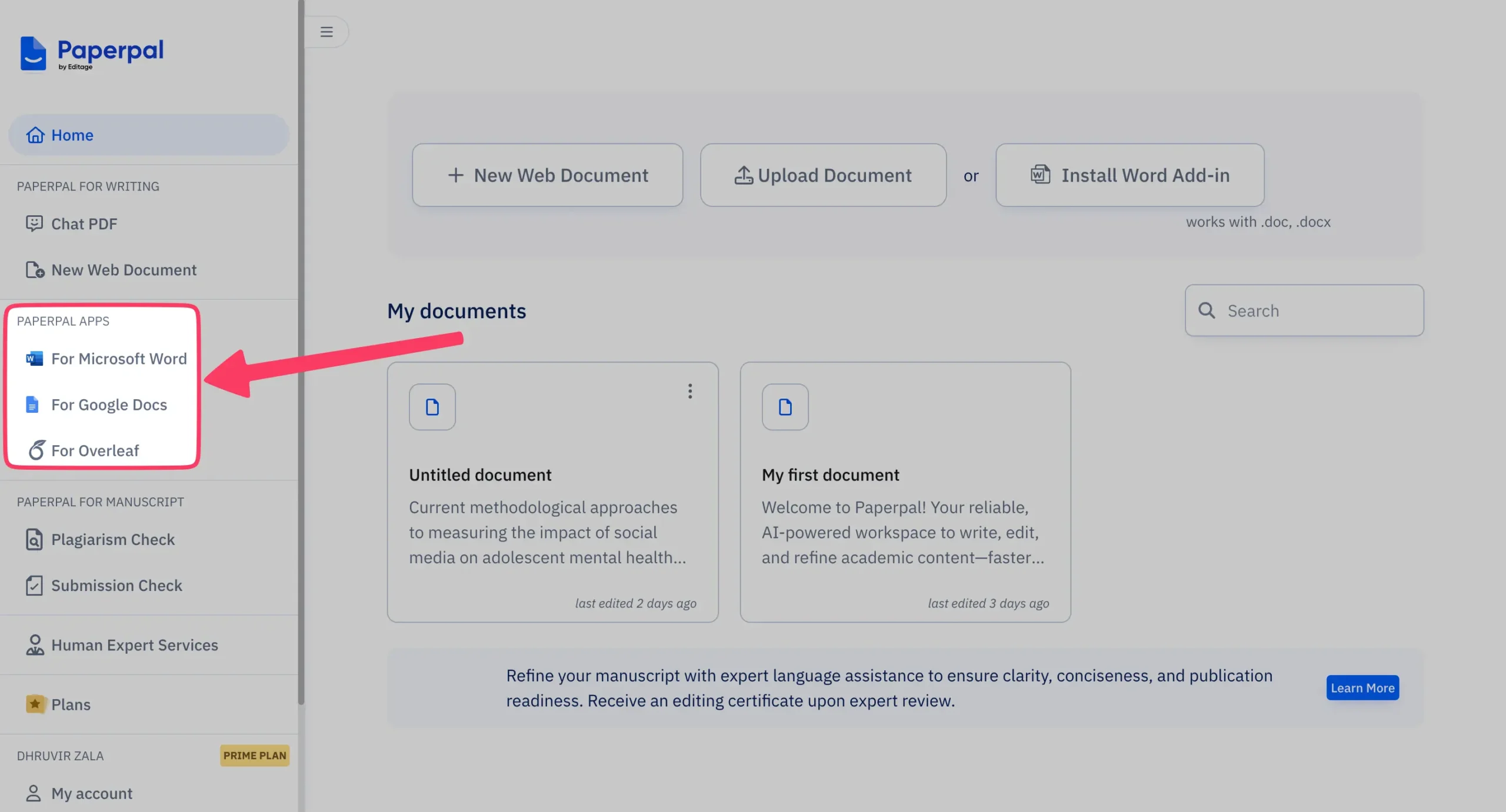Open My first document card

[x=905, y=492]
